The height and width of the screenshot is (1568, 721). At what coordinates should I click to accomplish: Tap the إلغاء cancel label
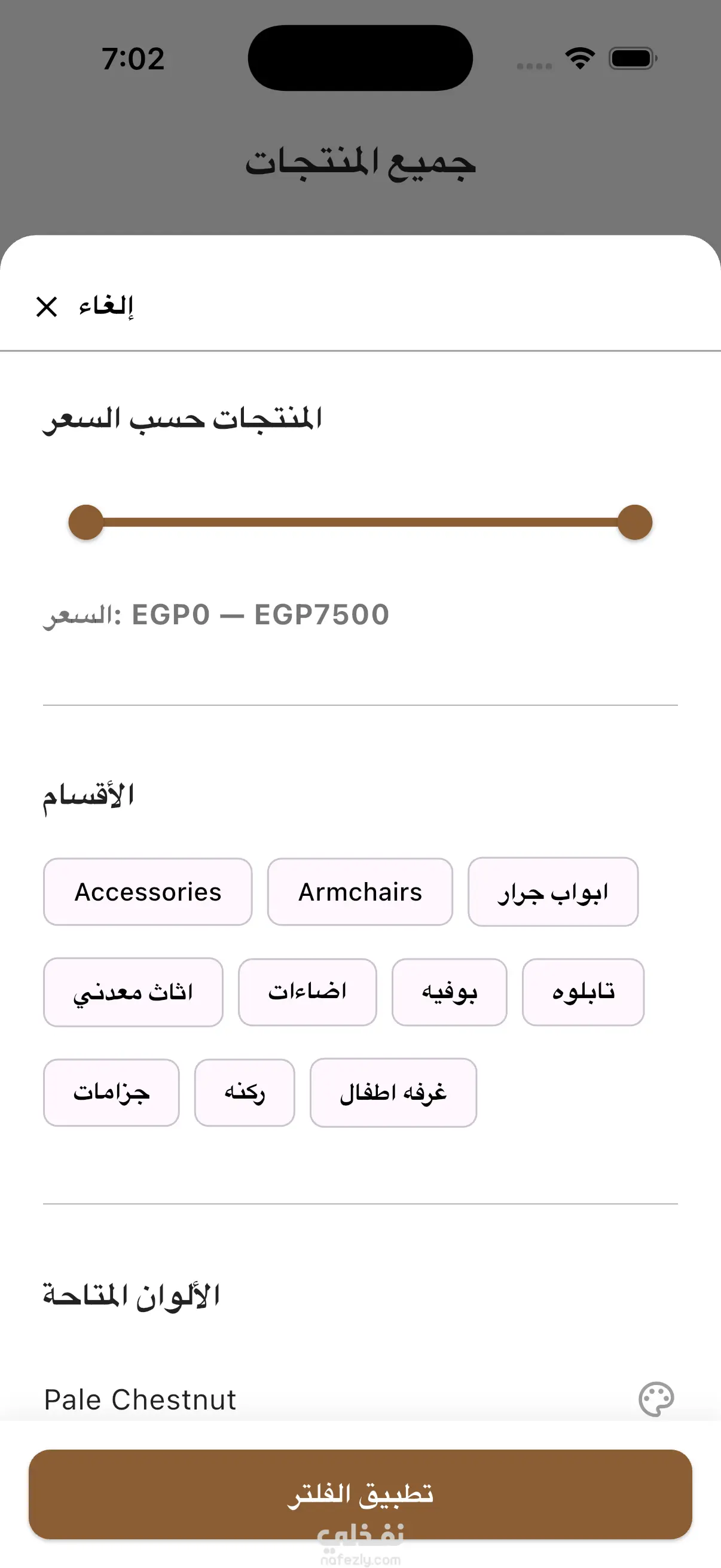[x=106, y=306]
